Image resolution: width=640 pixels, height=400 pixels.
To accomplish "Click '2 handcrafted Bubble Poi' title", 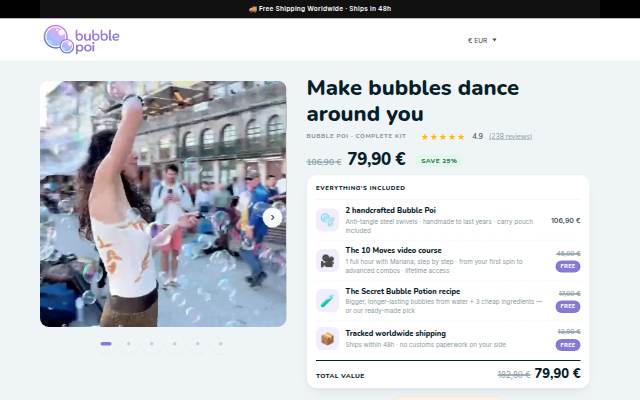I will [x=390, y=210].
